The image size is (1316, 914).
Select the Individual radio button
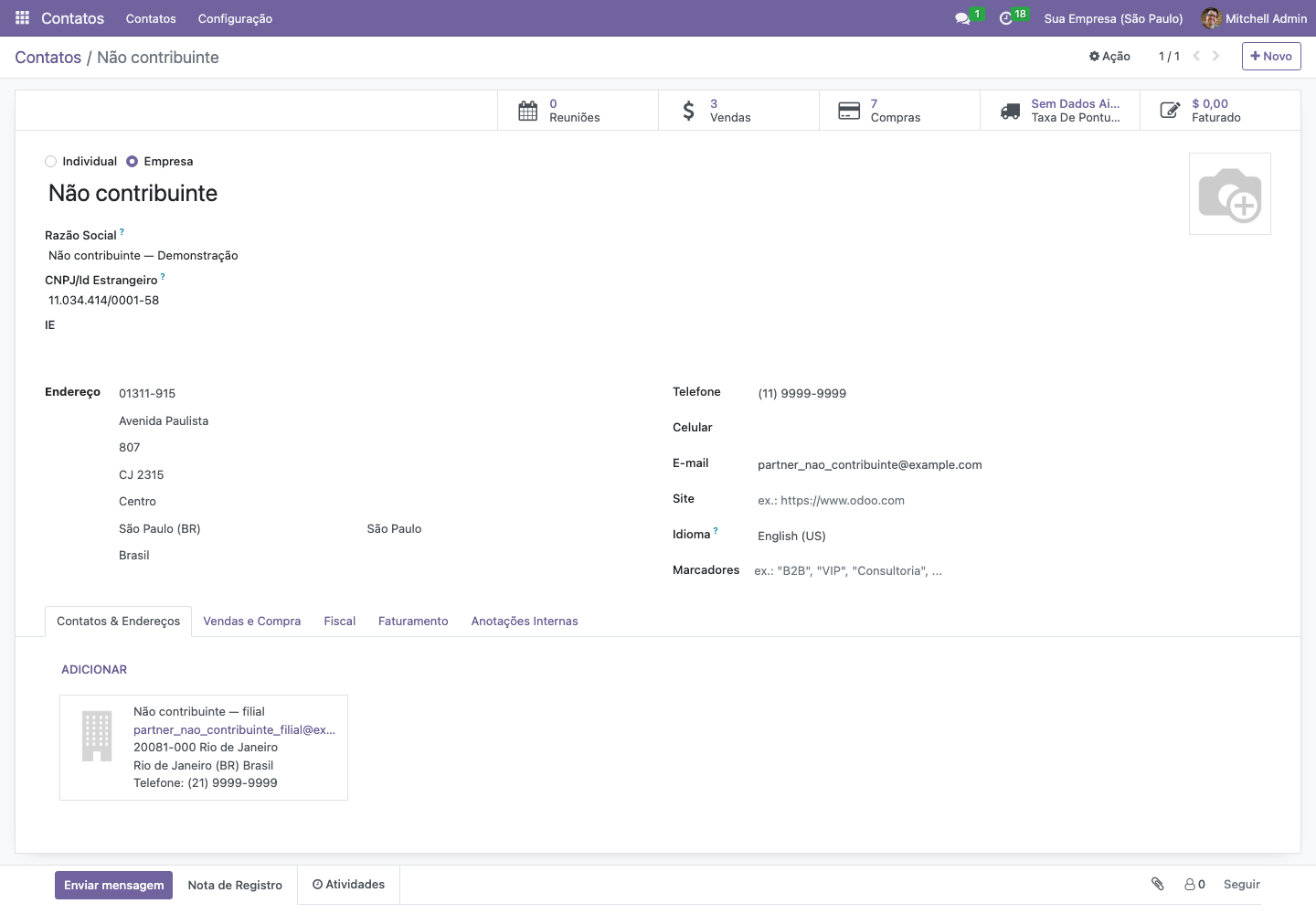[51, 162]
